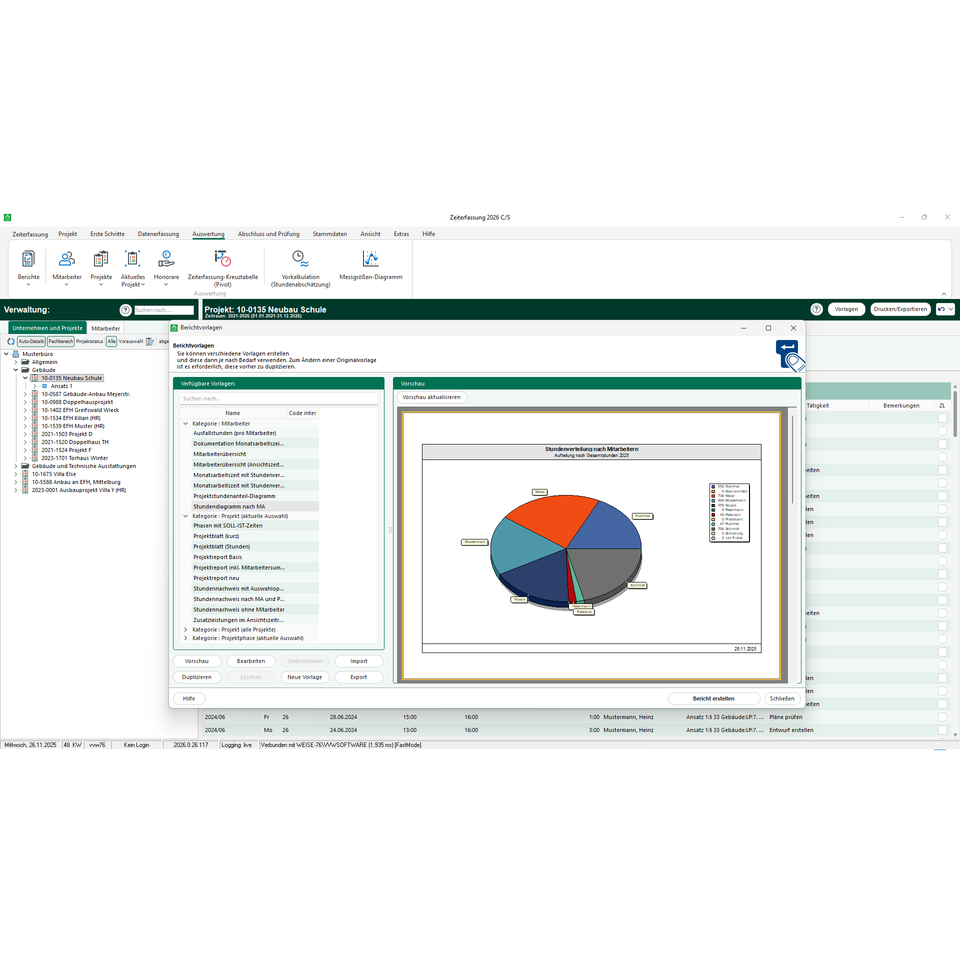Viewport: 960px width, 960px height.
Task: Click the refresh icon in the project tree toolbar
Action: pos(10,342)
